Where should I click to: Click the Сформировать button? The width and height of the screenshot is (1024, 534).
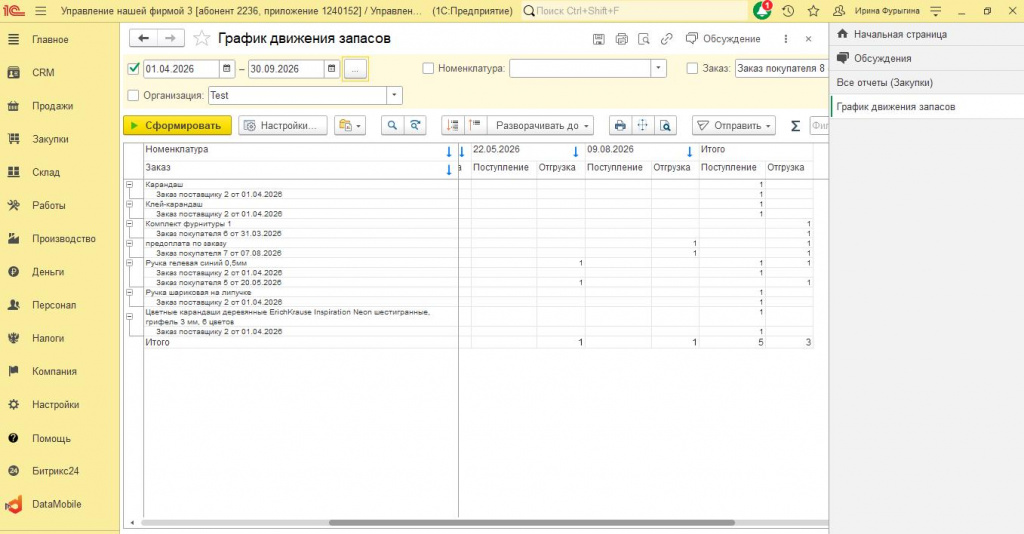177,125
